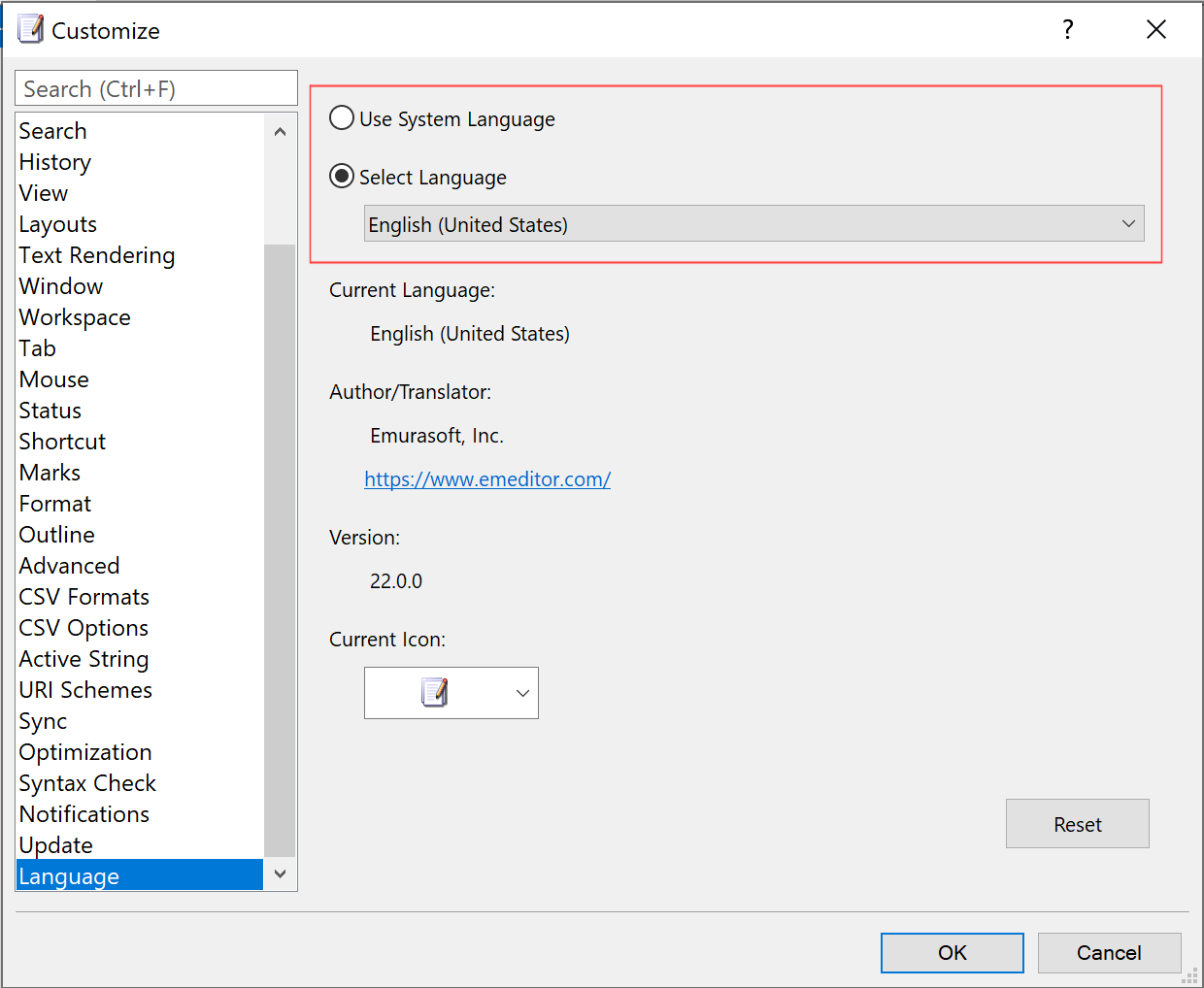Click the Reset button
The height and width of the screenshot is (988, 1204).
(x=1077, y=824)
